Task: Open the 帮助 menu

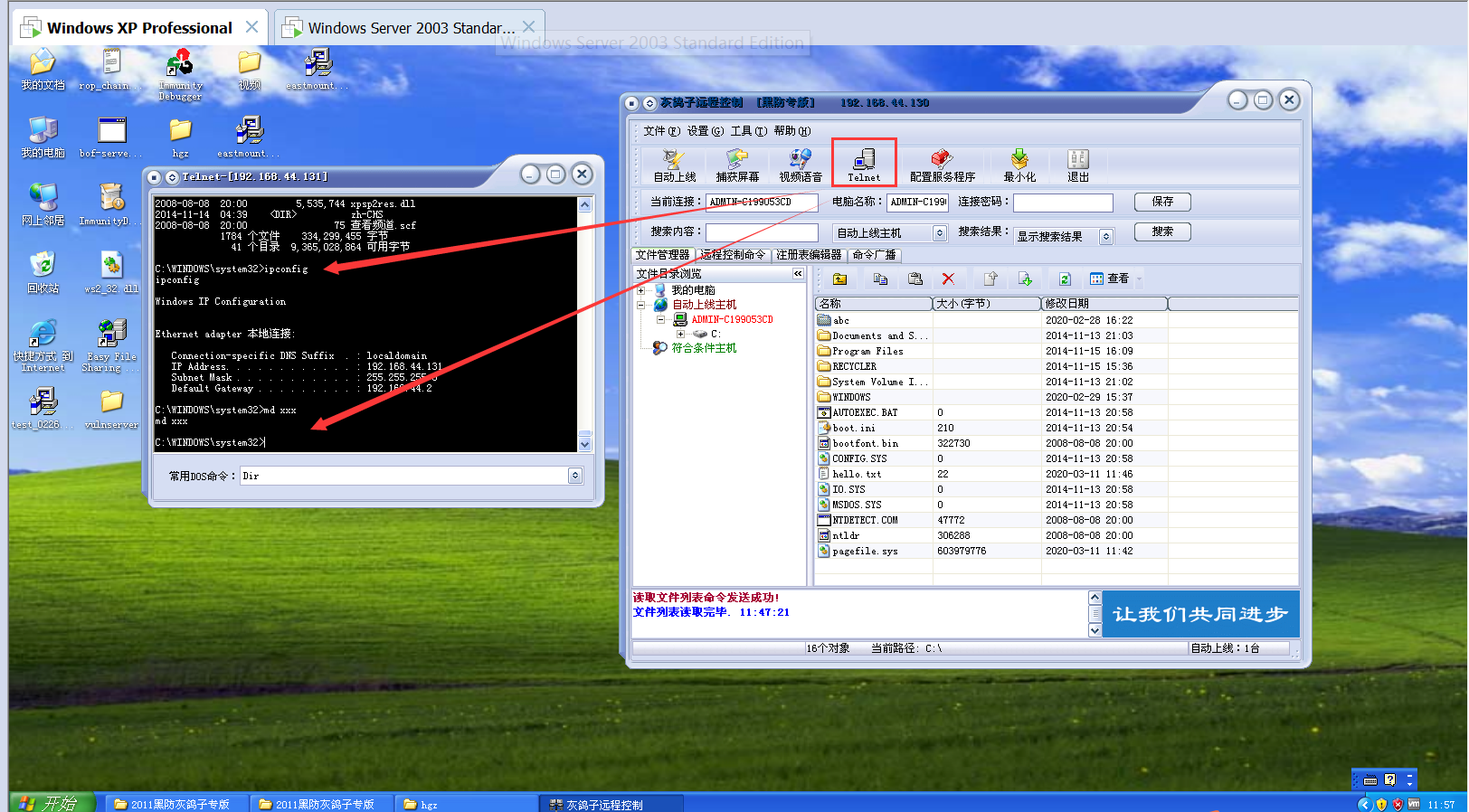Action: 791,131
